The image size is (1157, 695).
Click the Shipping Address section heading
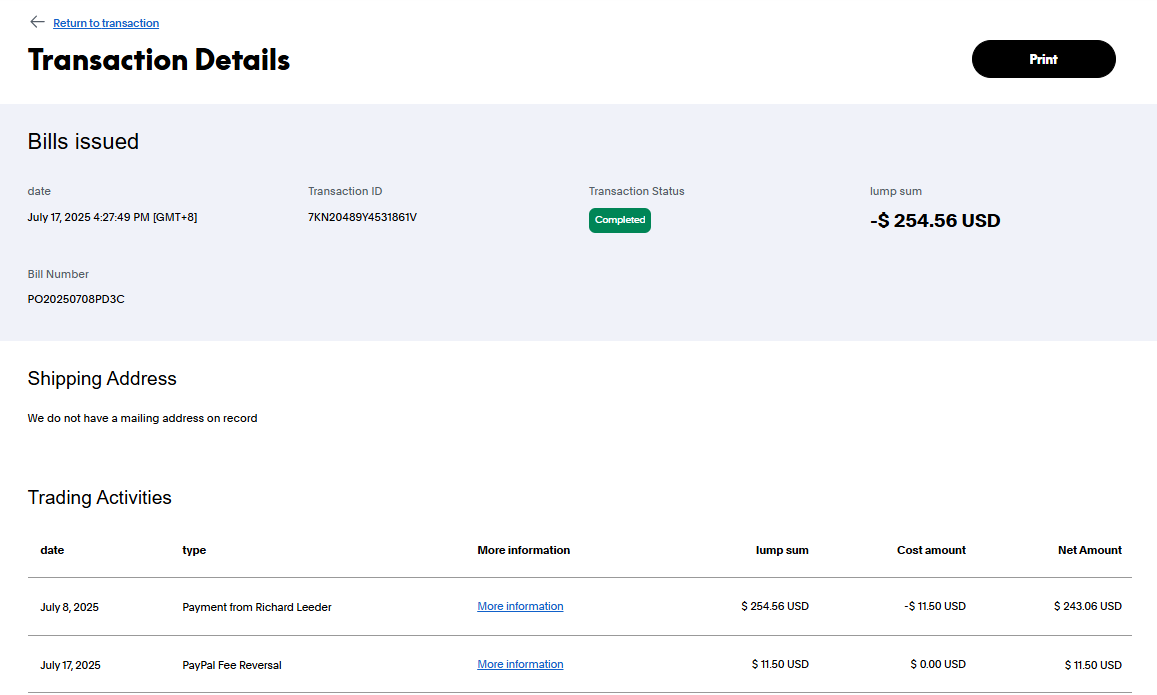(x=102, y=379)
